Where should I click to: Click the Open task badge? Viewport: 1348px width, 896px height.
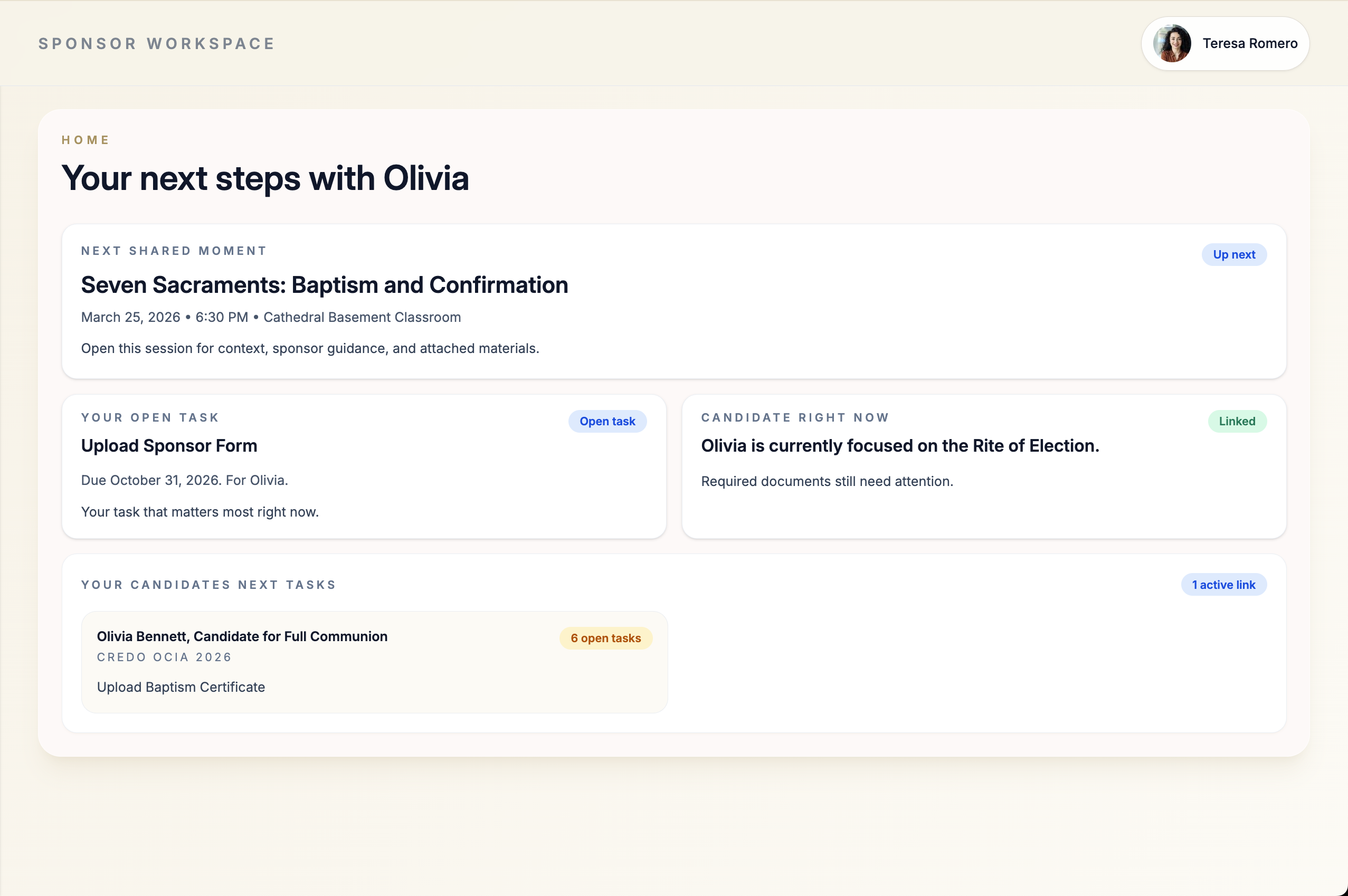(607, 421)
